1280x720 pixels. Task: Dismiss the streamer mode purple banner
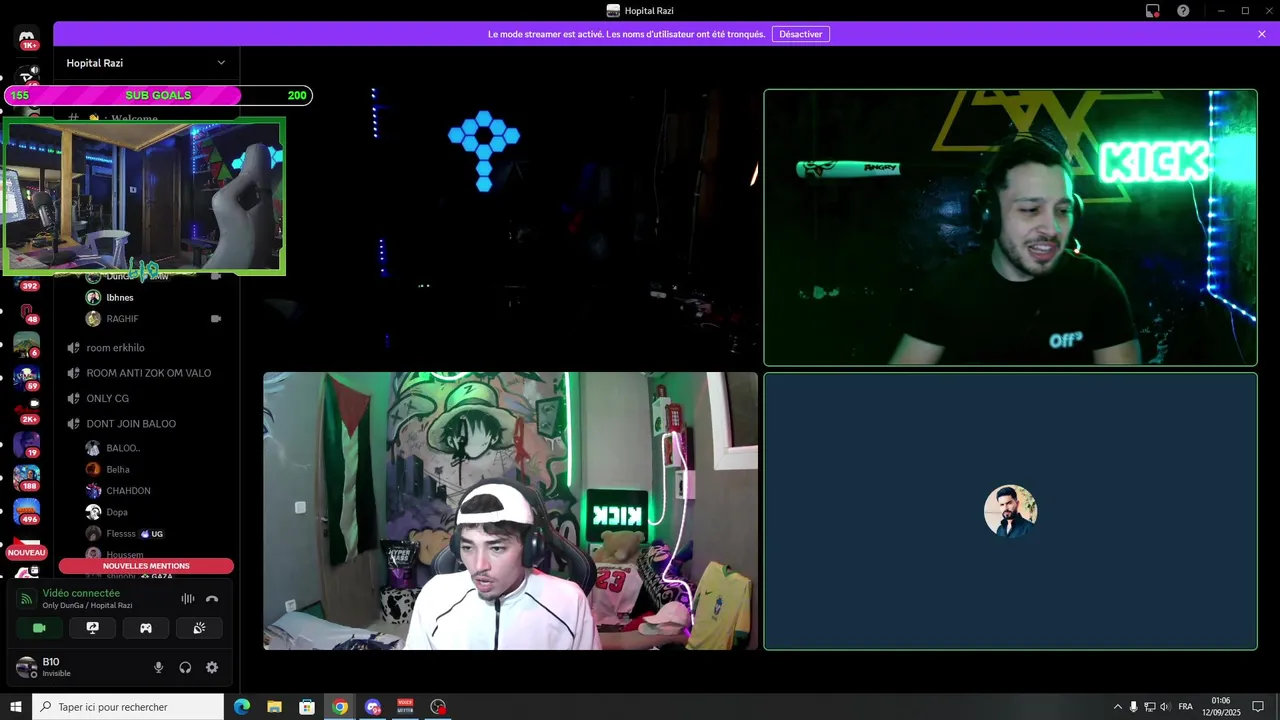pos(1262,34)
